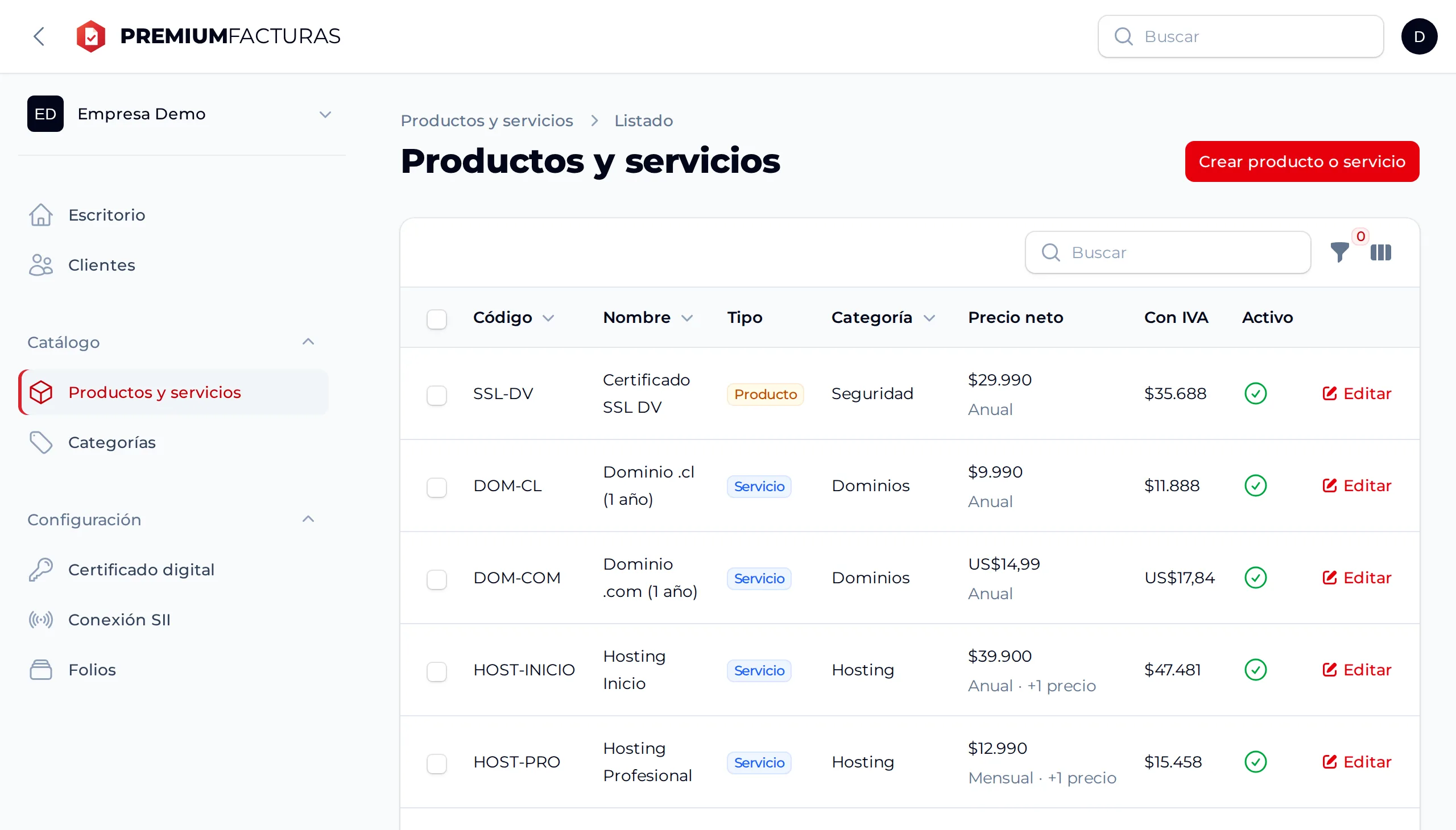Click the active checkmark for SSL-DV
Viewport: 1456px width, 830px height.
click(x=1255, y=393)
